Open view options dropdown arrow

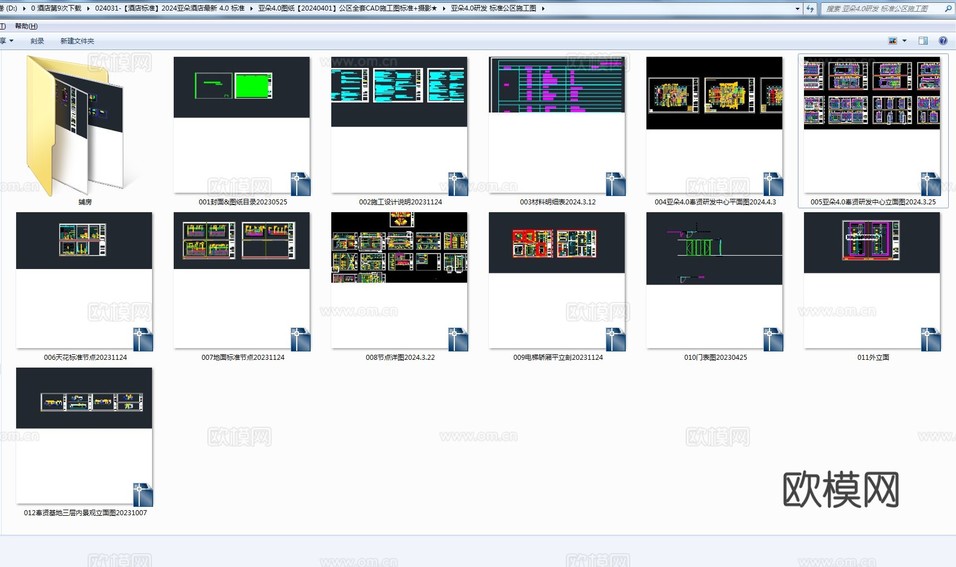[904, 41]
